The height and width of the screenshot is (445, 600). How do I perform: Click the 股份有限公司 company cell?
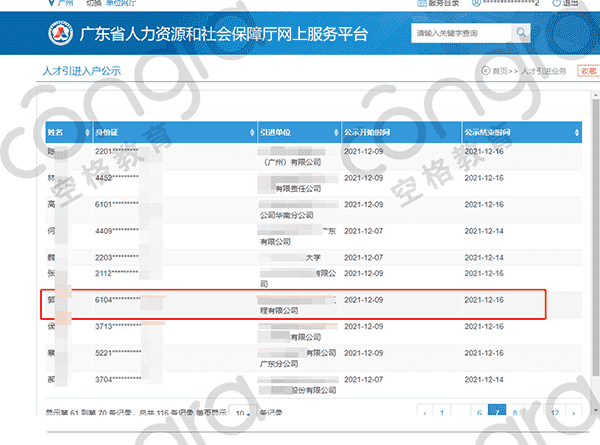coord(298,385)
